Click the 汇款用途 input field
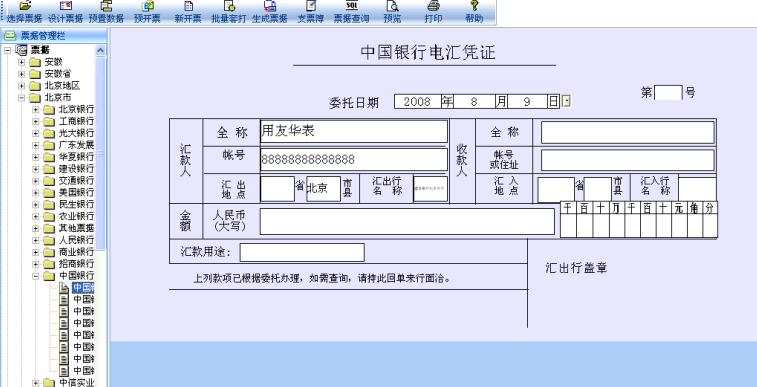 tap(302, 252)
